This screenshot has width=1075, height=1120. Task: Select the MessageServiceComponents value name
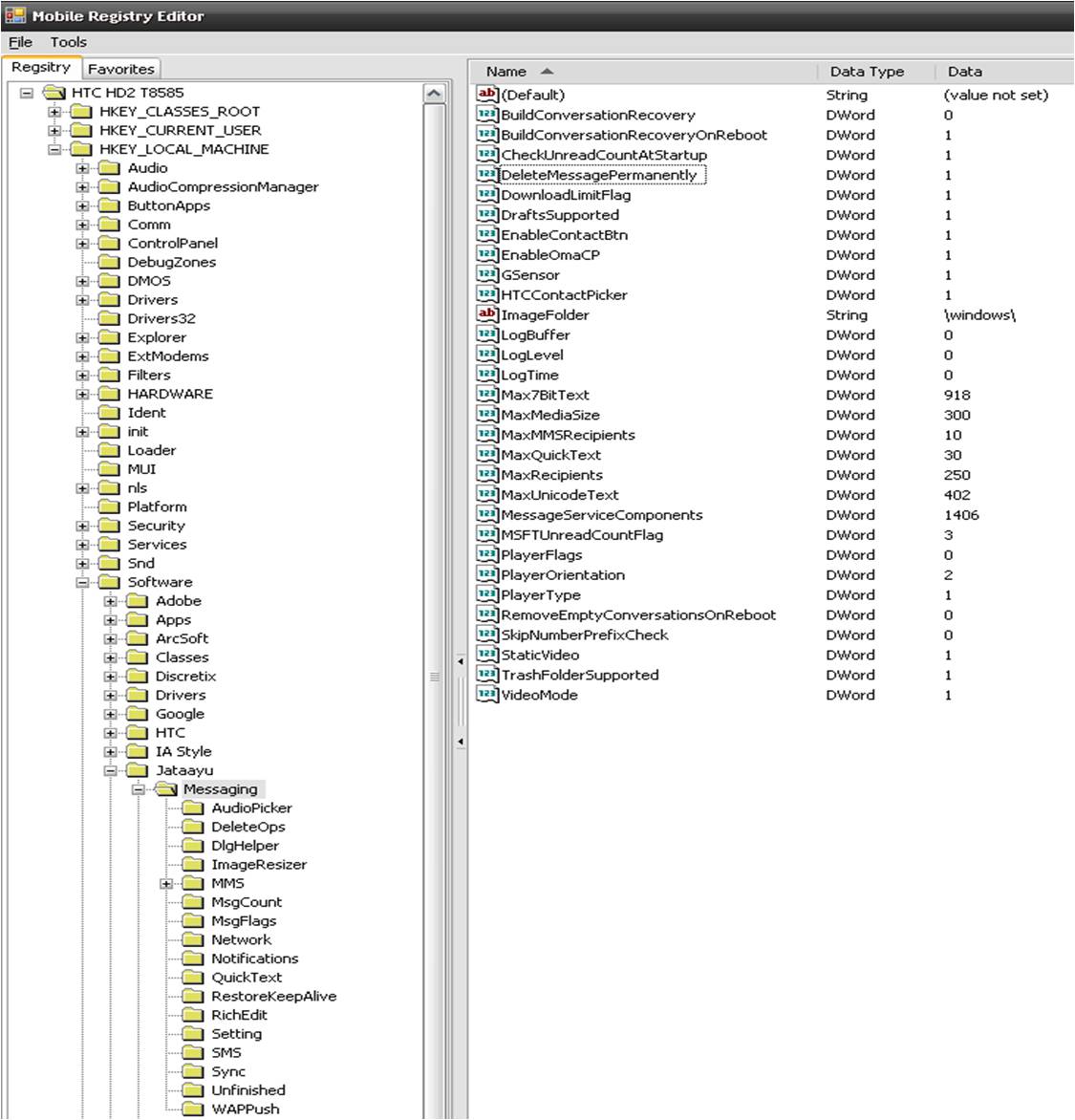(x=601, y=514)
